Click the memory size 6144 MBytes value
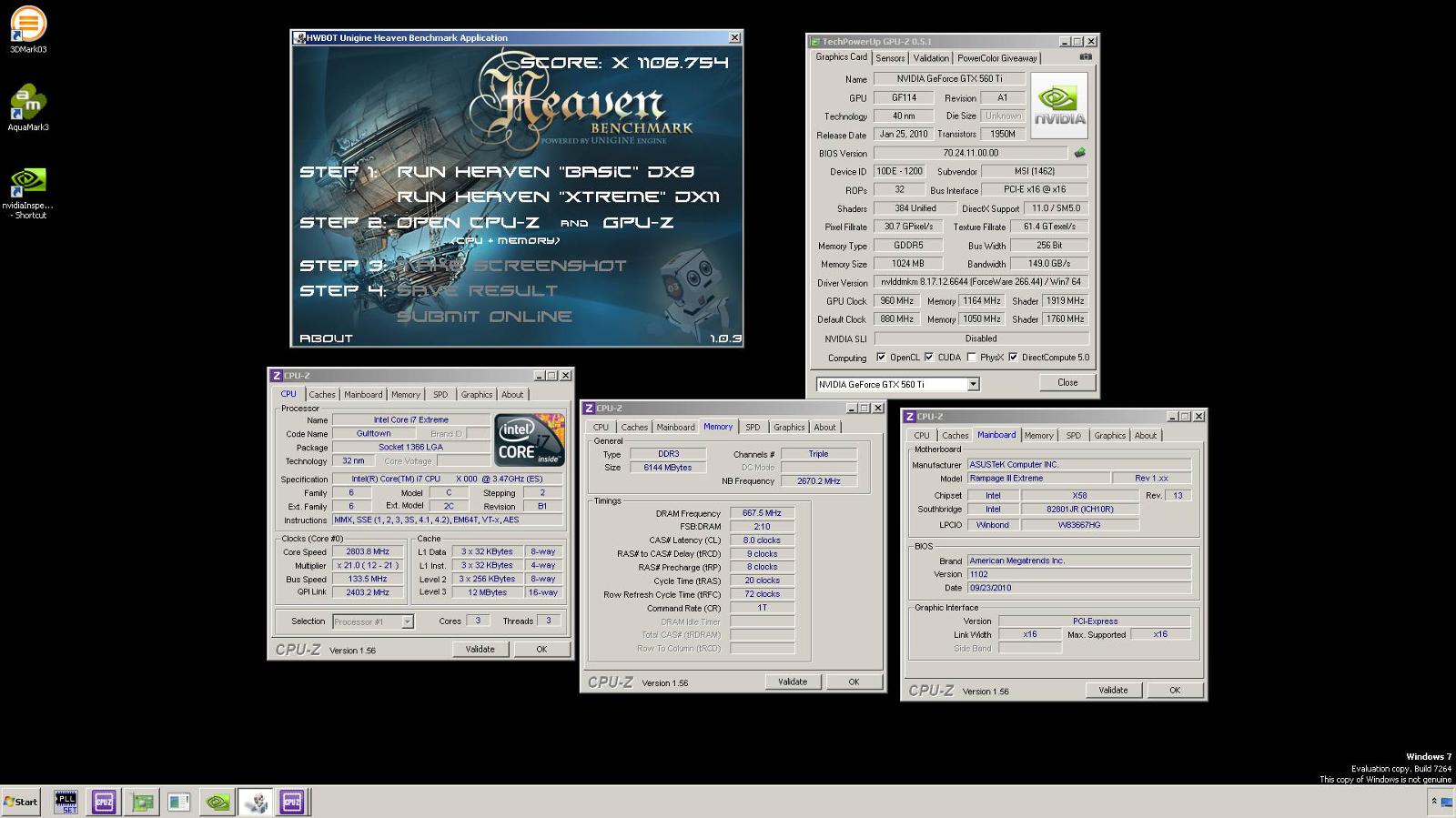The height and width of the screenshot is (818, 1456). pos(667,468)
